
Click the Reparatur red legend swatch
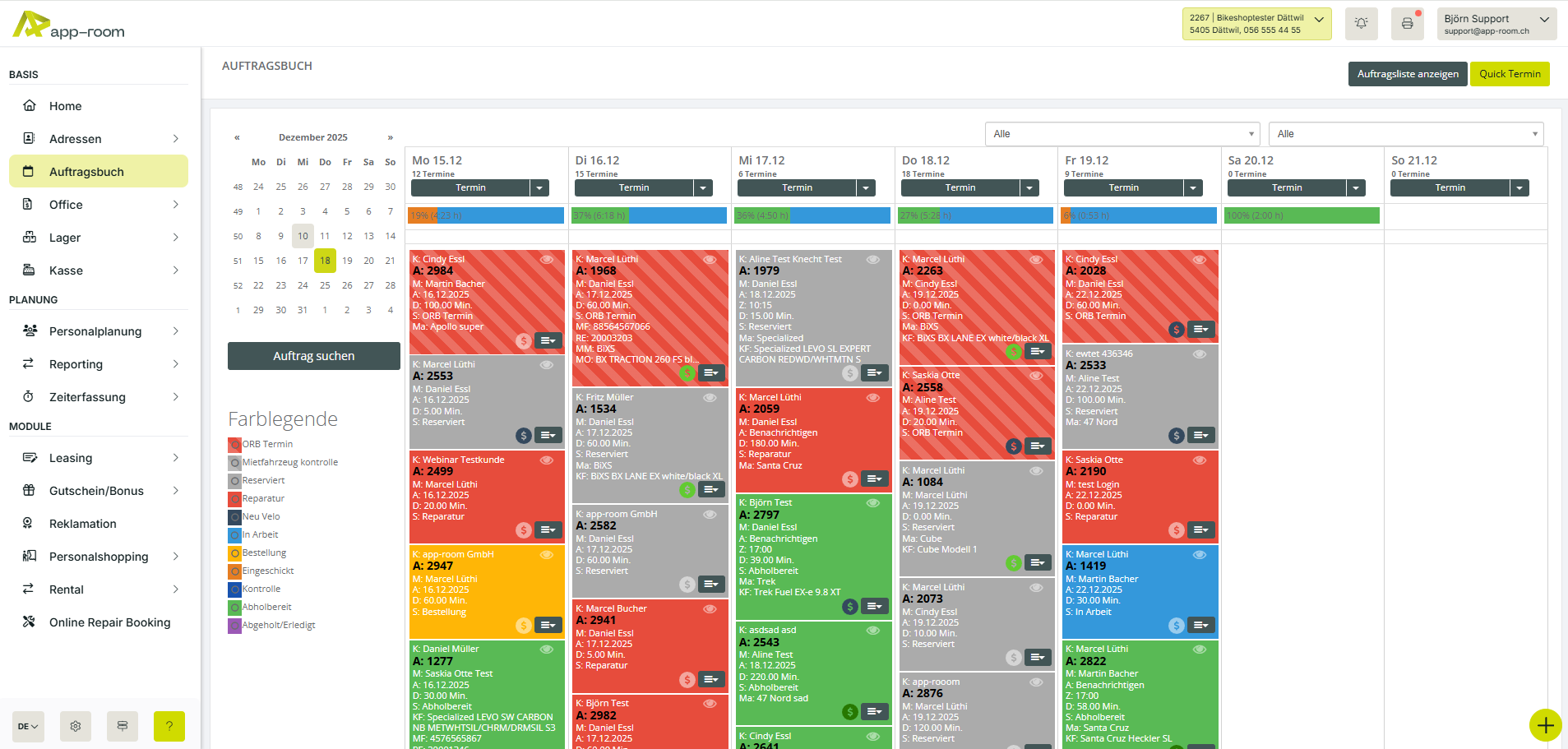point(234,499)
